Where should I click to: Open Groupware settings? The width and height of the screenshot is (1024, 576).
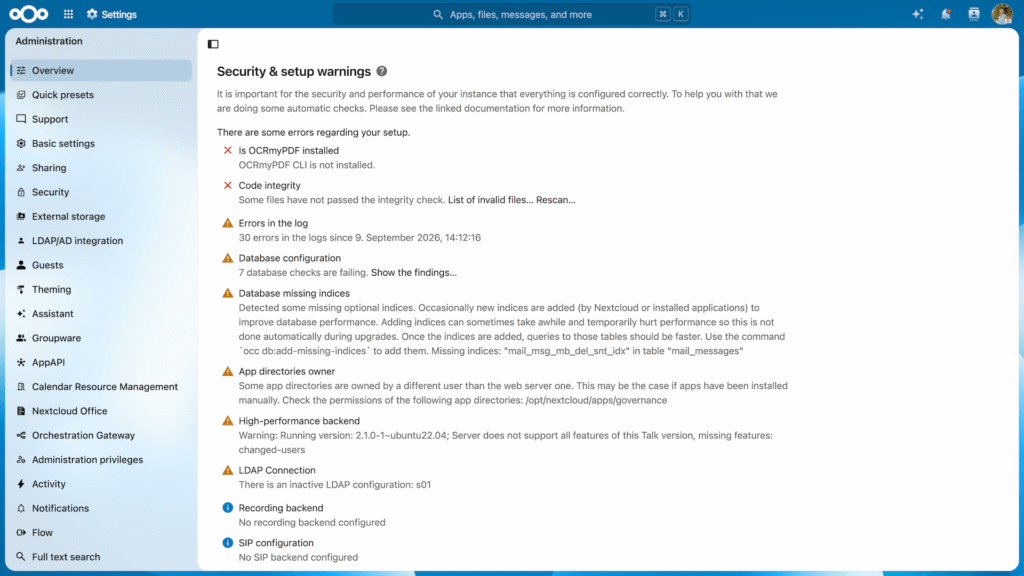[101, 338]
